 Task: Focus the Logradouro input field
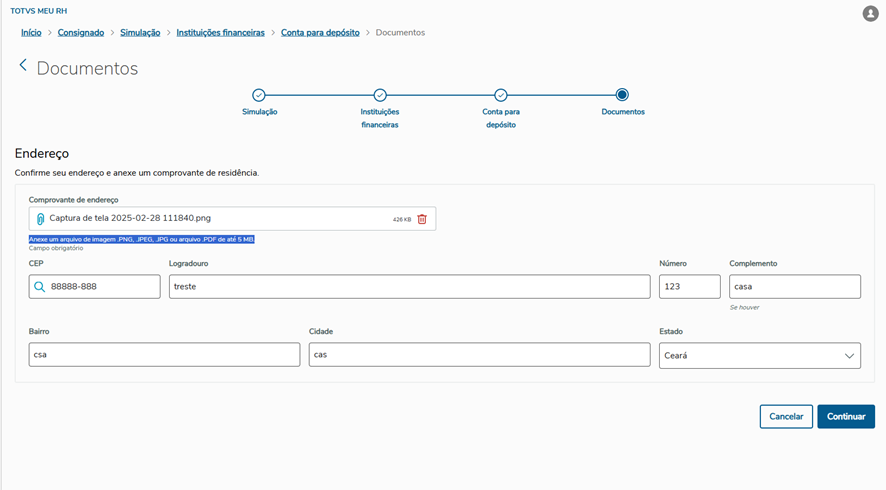click(x=409, y=287)
